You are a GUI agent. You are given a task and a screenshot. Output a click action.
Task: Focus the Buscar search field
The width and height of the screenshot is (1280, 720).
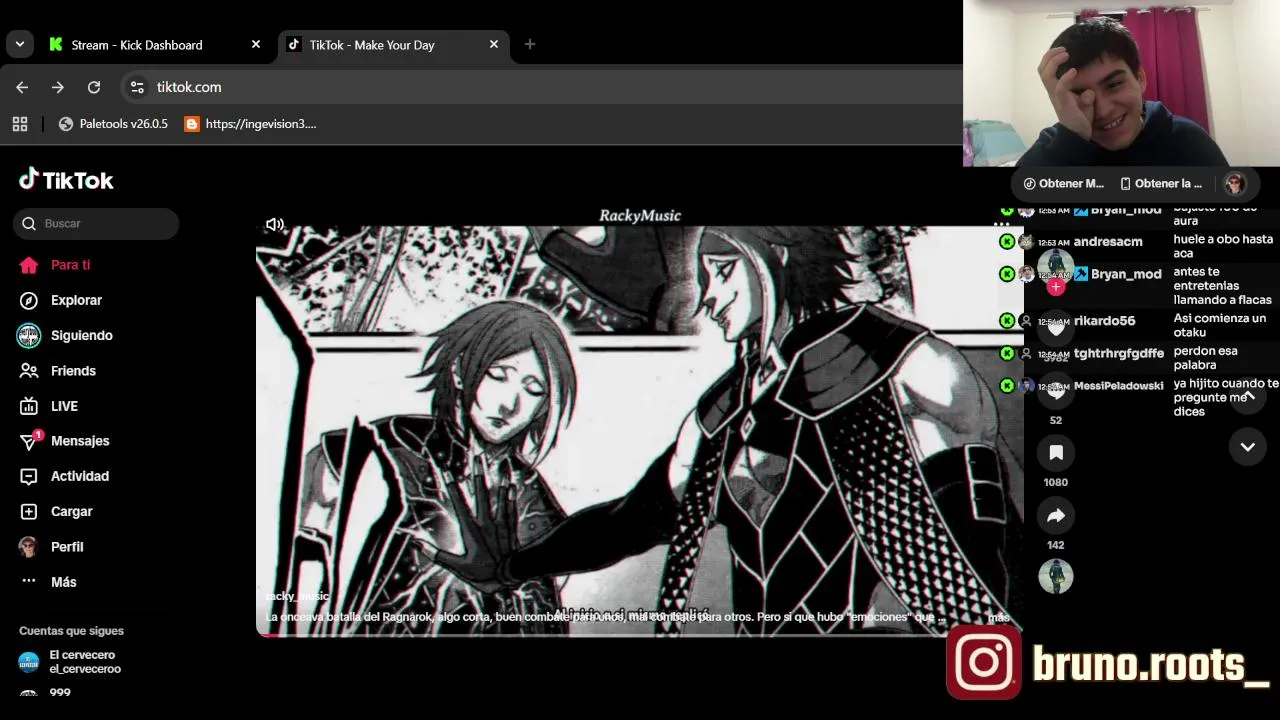[96, 223]
